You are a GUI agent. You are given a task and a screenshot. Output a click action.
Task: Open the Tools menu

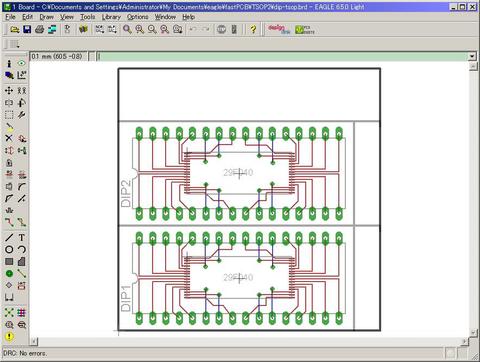(87, 17)
